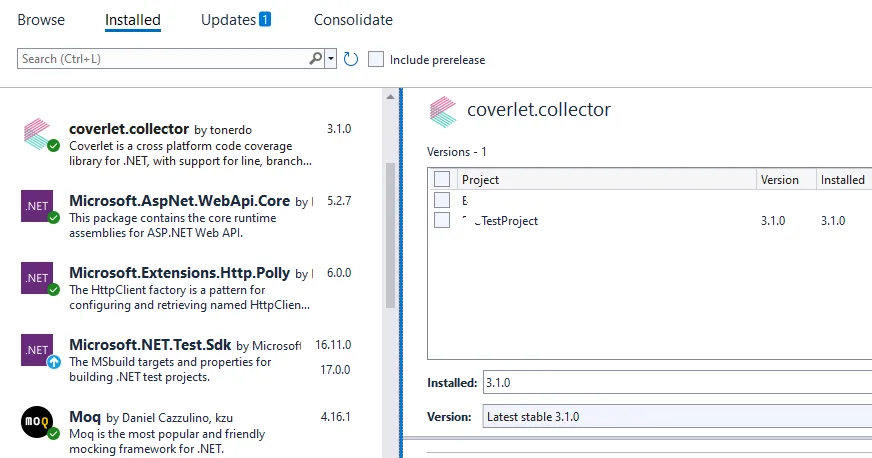Click the coverlet.collector title in details pane

click(539, 109)
